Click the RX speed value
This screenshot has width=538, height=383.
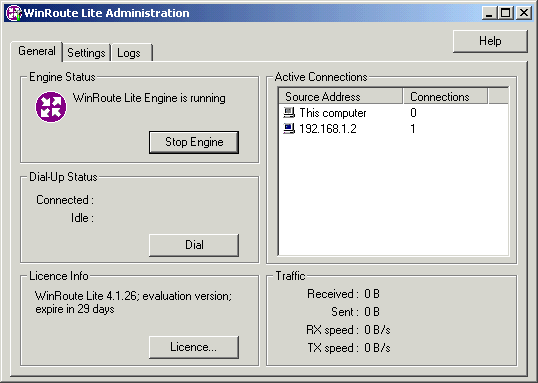point(377,330)
